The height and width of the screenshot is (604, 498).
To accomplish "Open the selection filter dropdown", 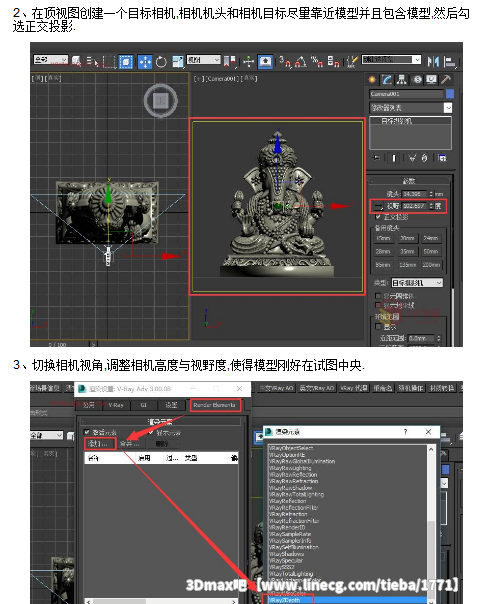I will (50, 60).
